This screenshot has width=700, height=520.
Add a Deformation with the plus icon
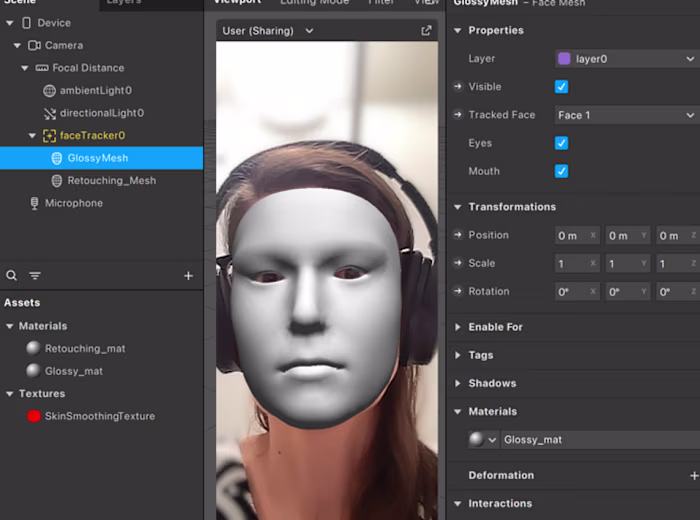click(694, 476)
